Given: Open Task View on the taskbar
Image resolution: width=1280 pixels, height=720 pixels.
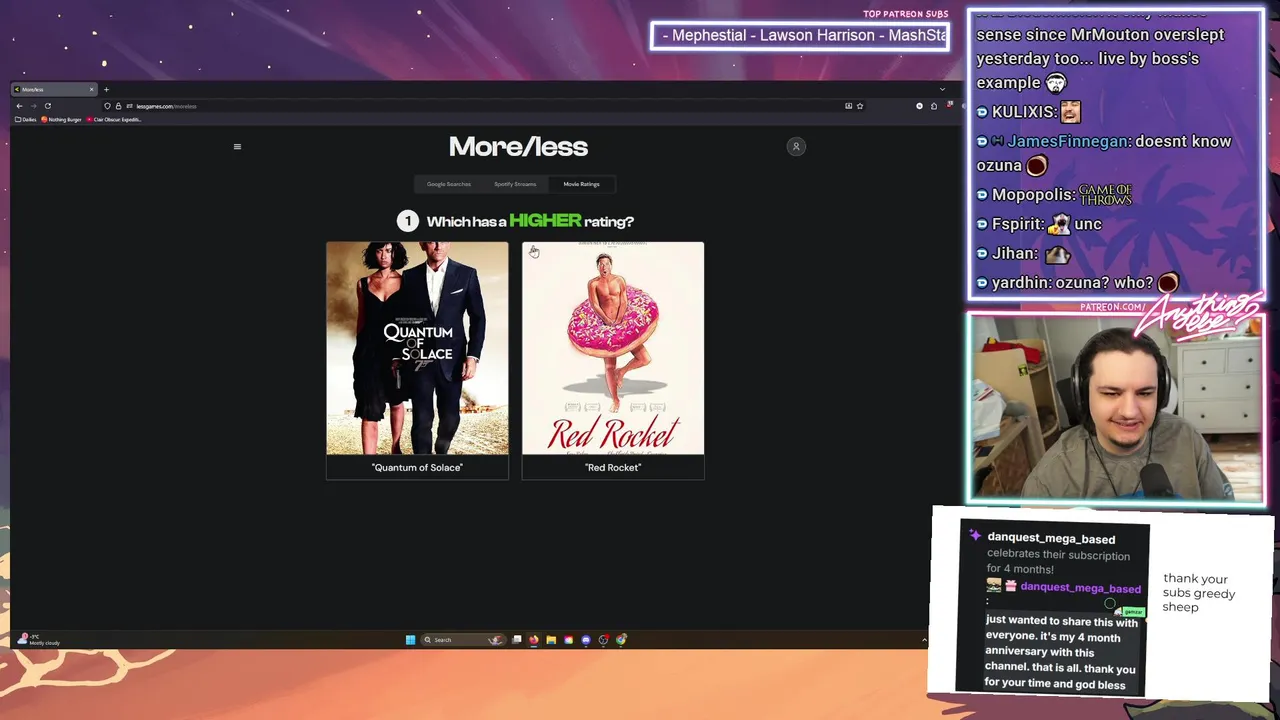Looking at the screenshot, I should [x=517, y=640].
